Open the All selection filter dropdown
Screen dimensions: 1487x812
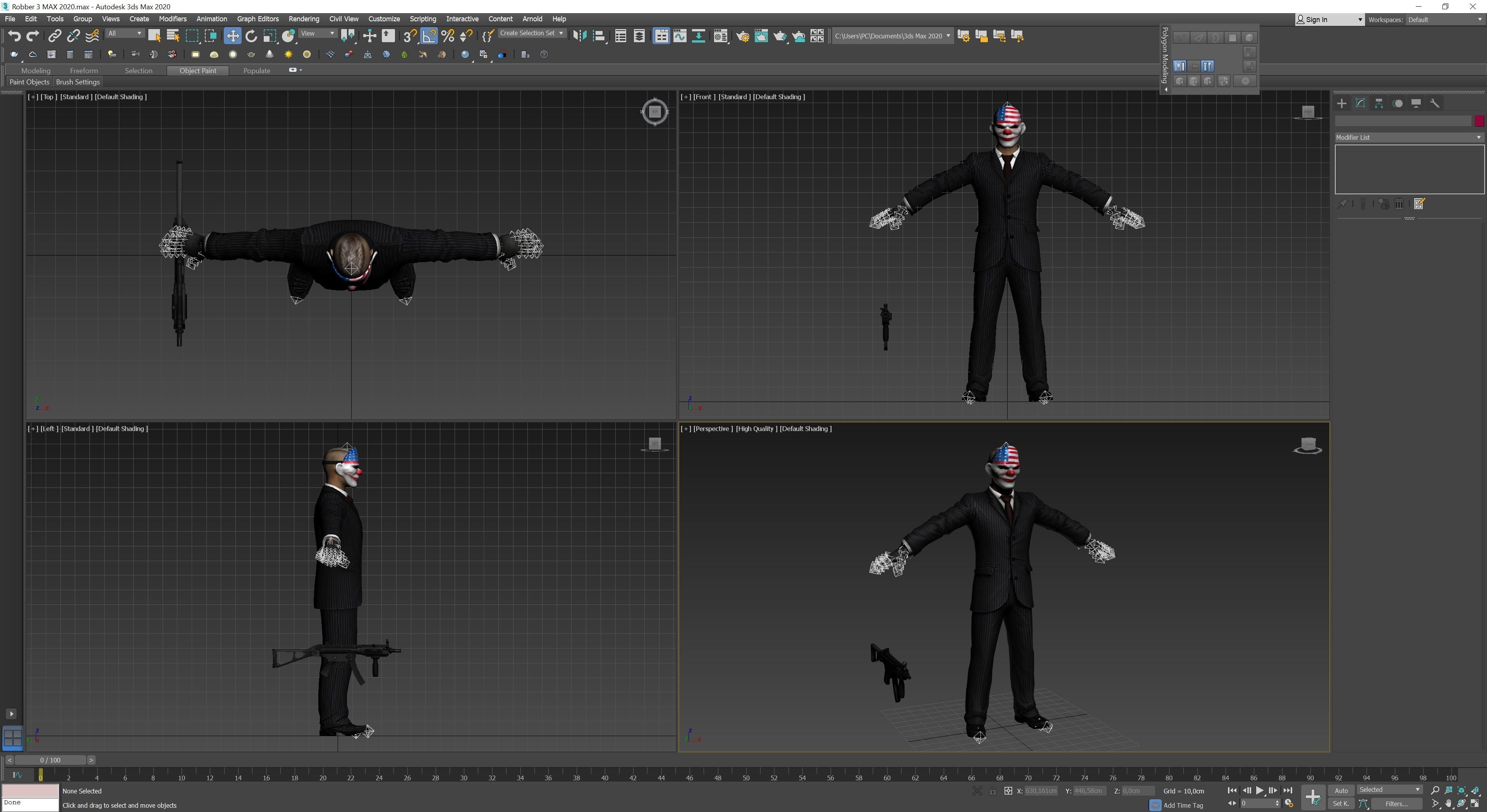tap(125, 33)
